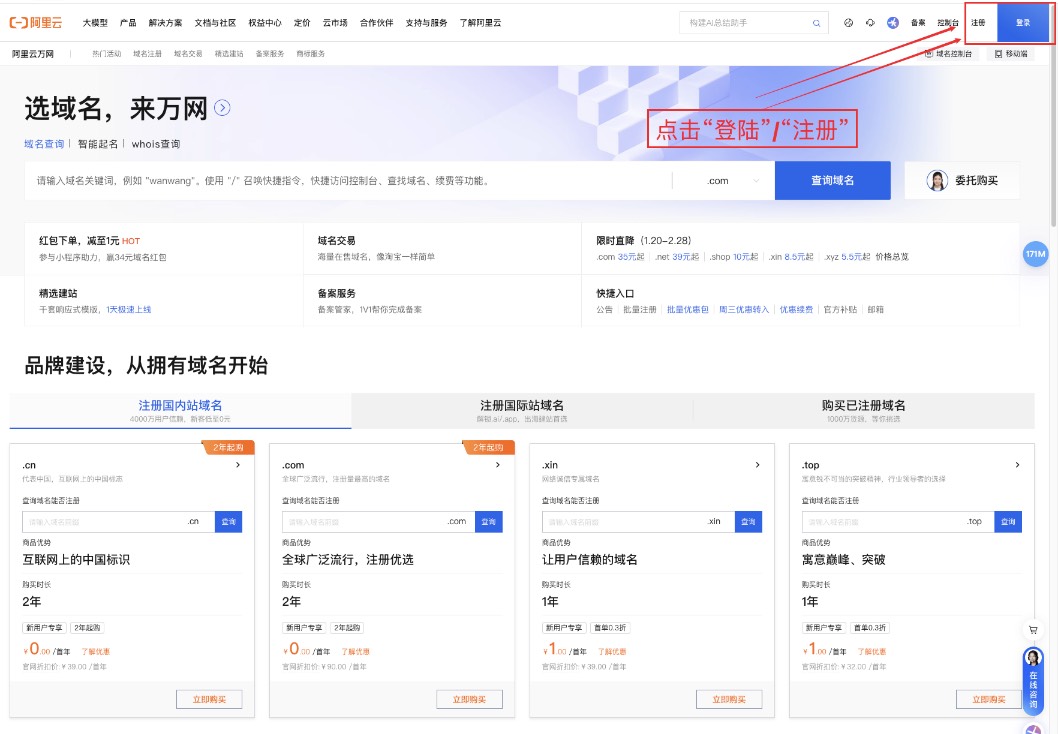Open 域名注册 in the 万网 sub-navigation
This screenshot has width=1058, height=734.
(147, 54)
